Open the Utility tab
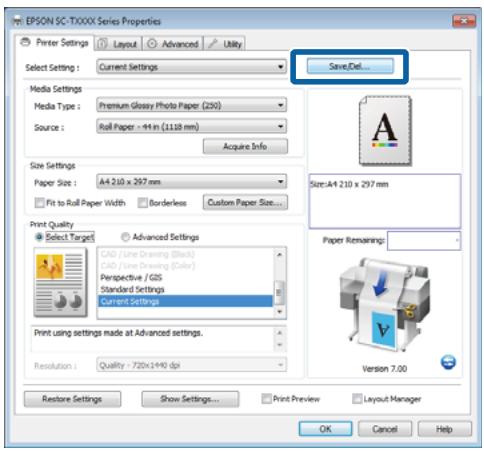 (225, 44)
